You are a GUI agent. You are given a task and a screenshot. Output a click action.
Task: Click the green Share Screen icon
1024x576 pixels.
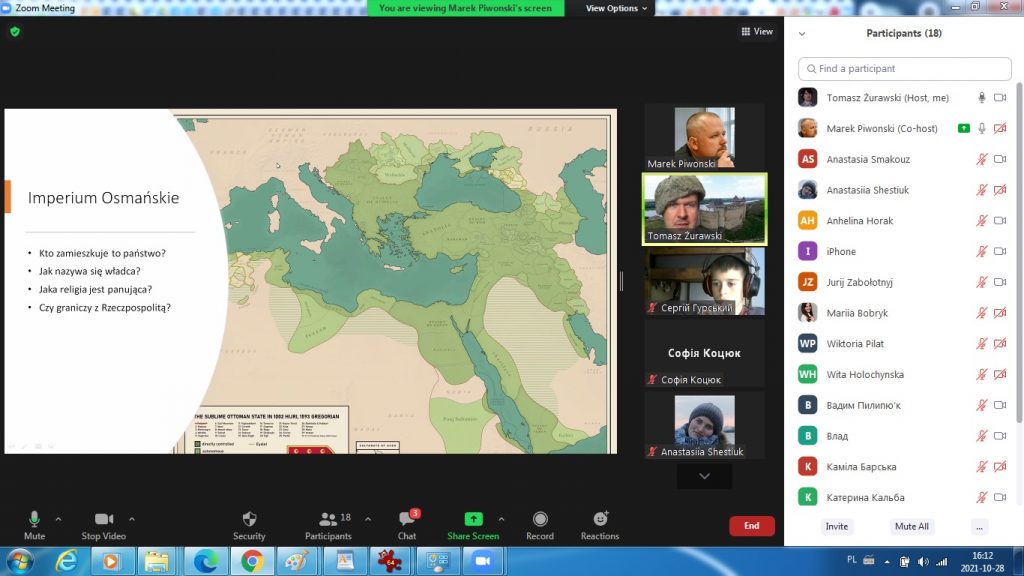(x=473, y=520)
